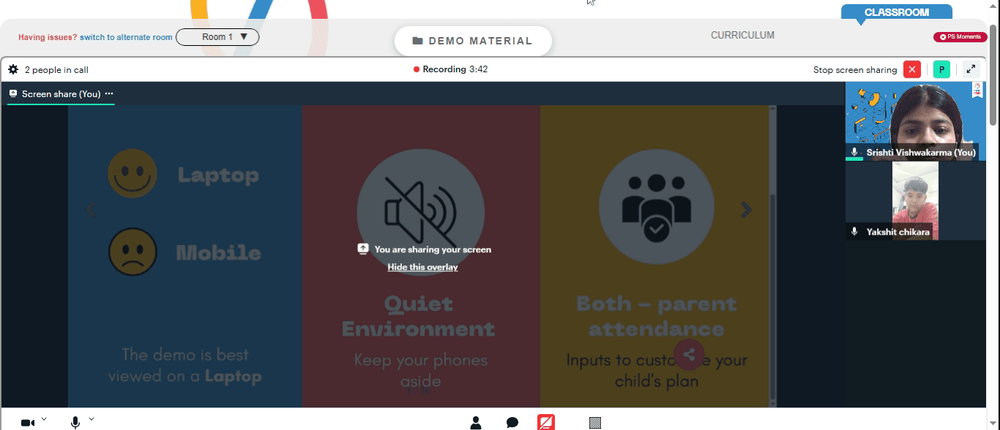Open call settings gear icon
The width and height of the screenshot is (1000, 430).
(13, 70)
